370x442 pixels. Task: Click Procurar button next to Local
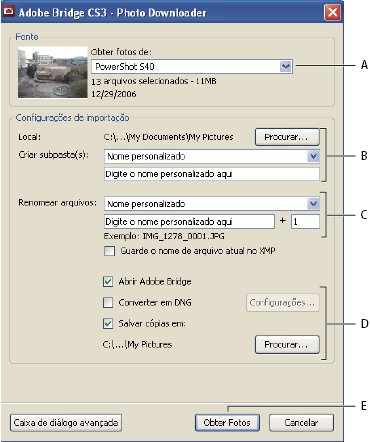[x=287, y=137]
